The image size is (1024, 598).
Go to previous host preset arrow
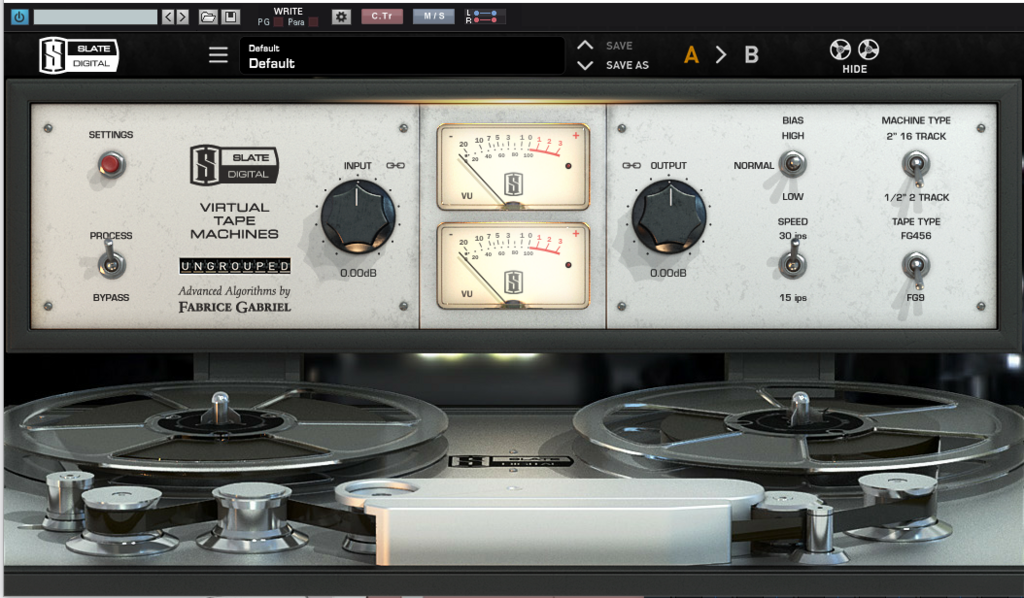(168, 17)
